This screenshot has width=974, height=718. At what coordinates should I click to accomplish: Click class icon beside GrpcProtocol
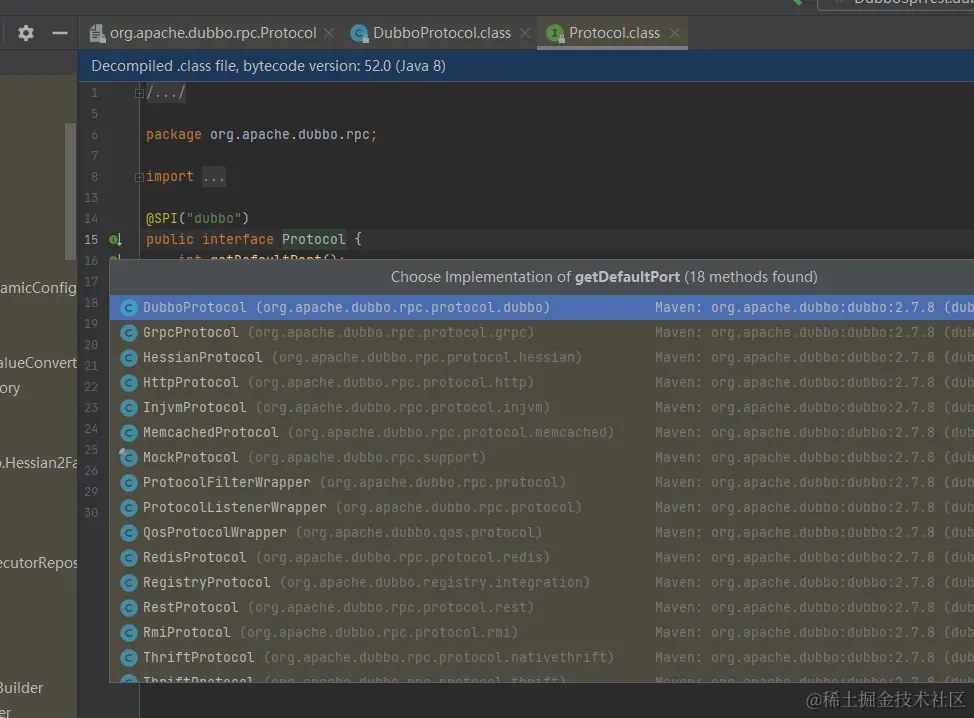click(x=129, y=333)
